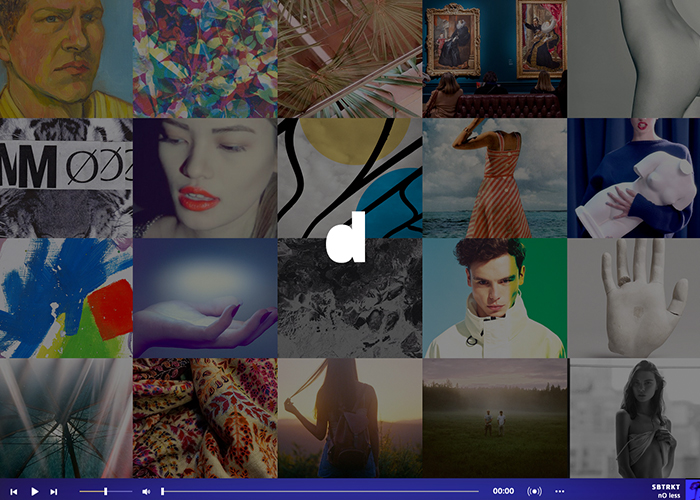Click the white sculpted hand tile
The image size is (700, 500).
pos(634,298)
